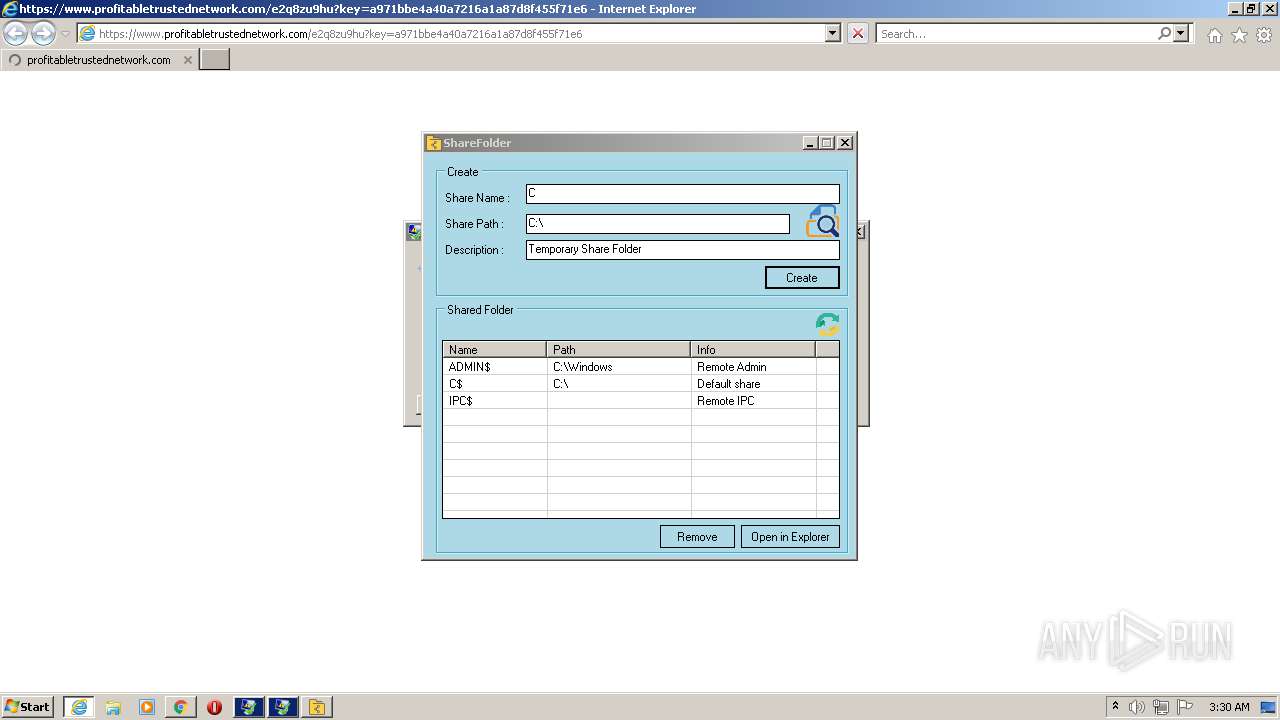Click the browser Search box

point(1016,33)
